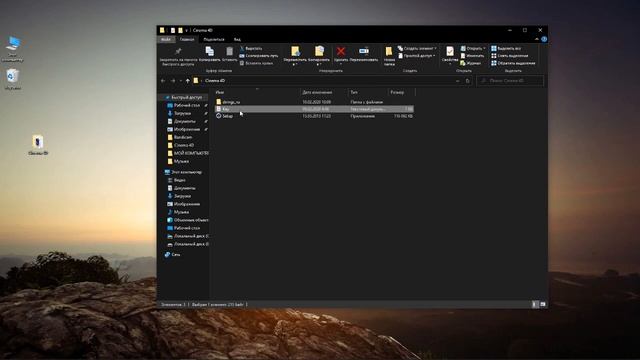The image size is (640, 360).
Task: Open Быстрый доступ (Quick access) in sidebar
Action: click(186, 98)
